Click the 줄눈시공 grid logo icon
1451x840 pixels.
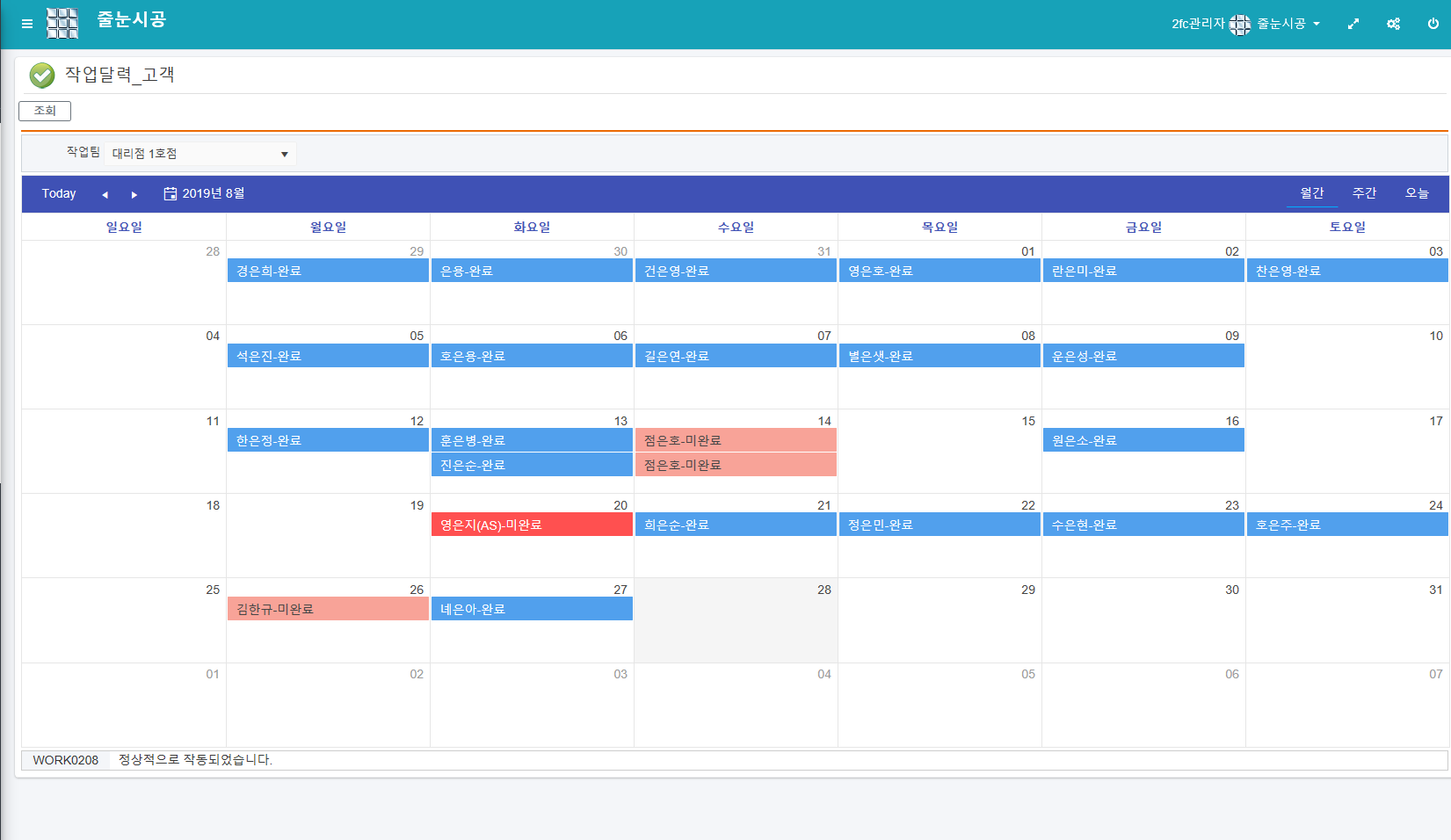(62, 24)
